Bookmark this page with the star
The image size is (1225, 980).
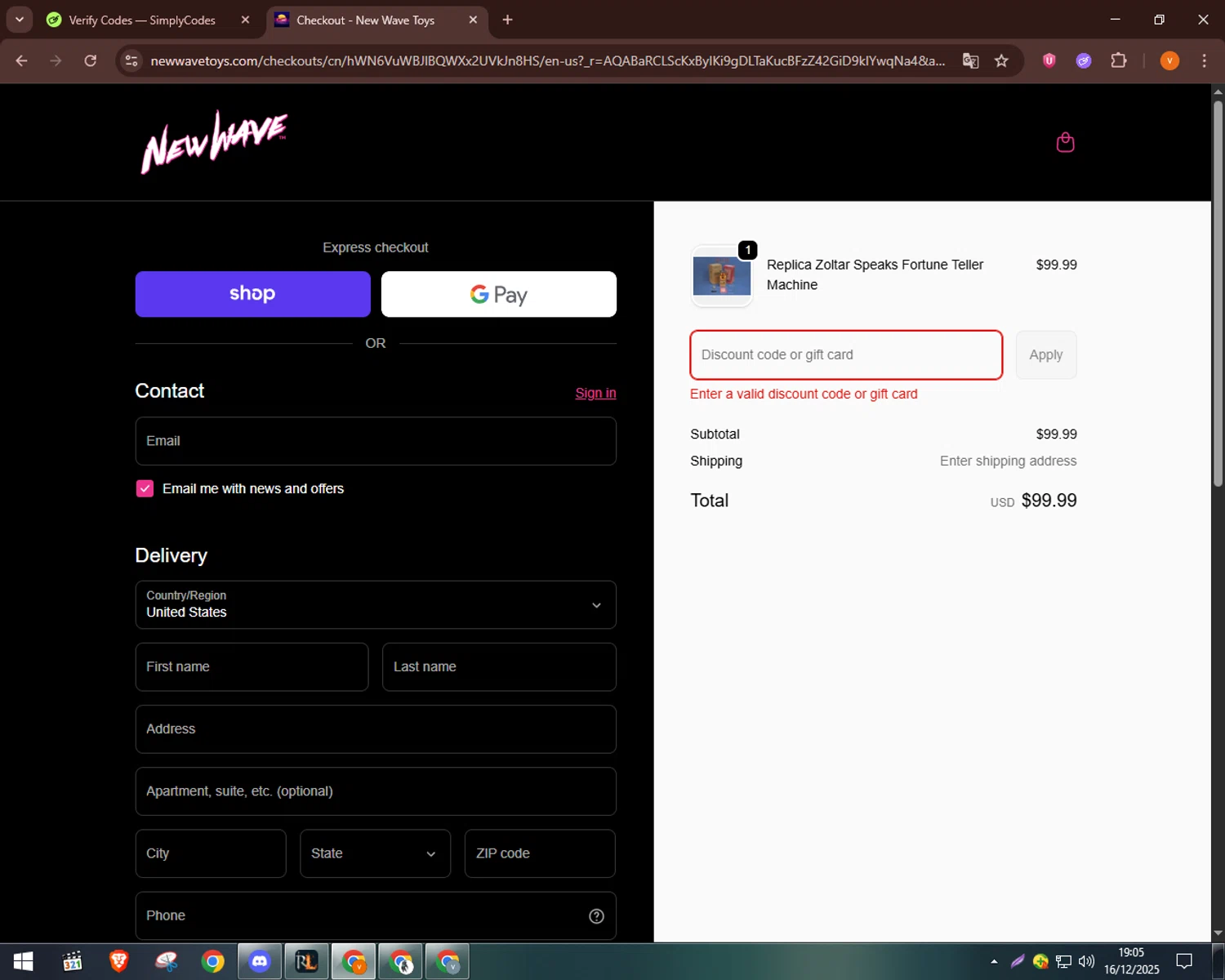1001,60
